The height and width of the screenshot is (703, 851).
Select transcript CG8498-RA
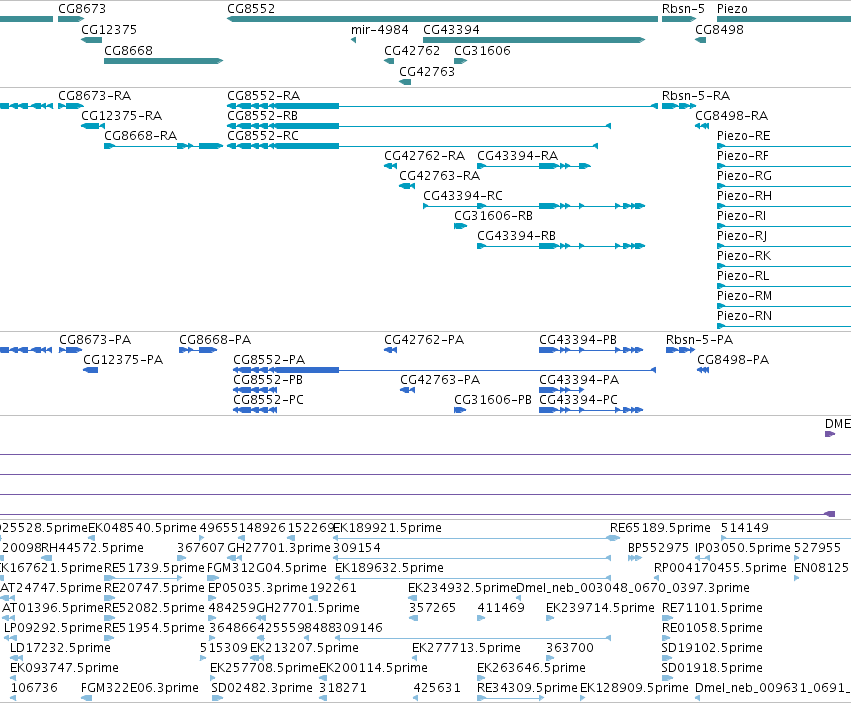point(732,116)
